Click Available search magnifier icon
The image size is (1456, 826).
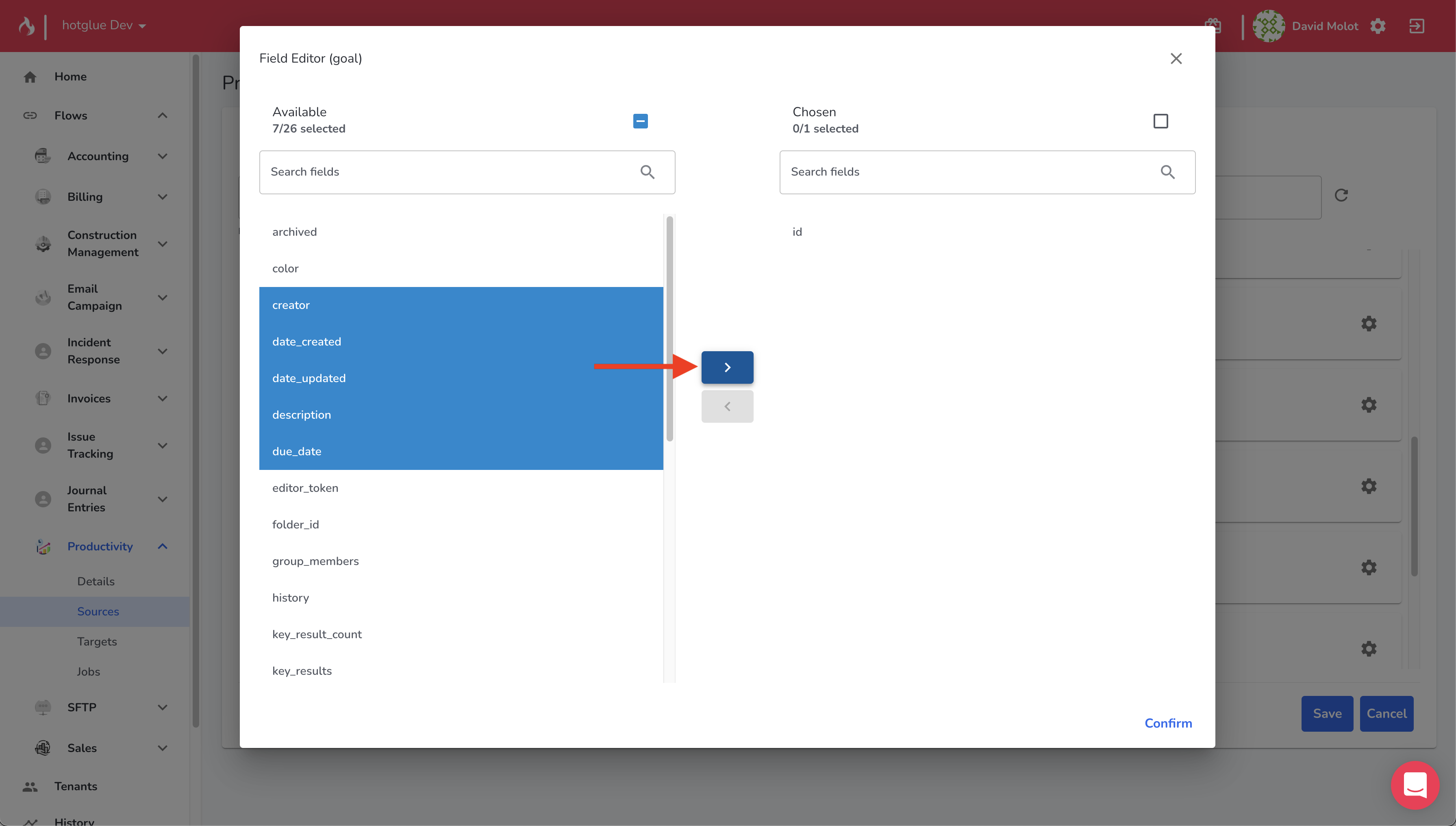coord(647,172)
